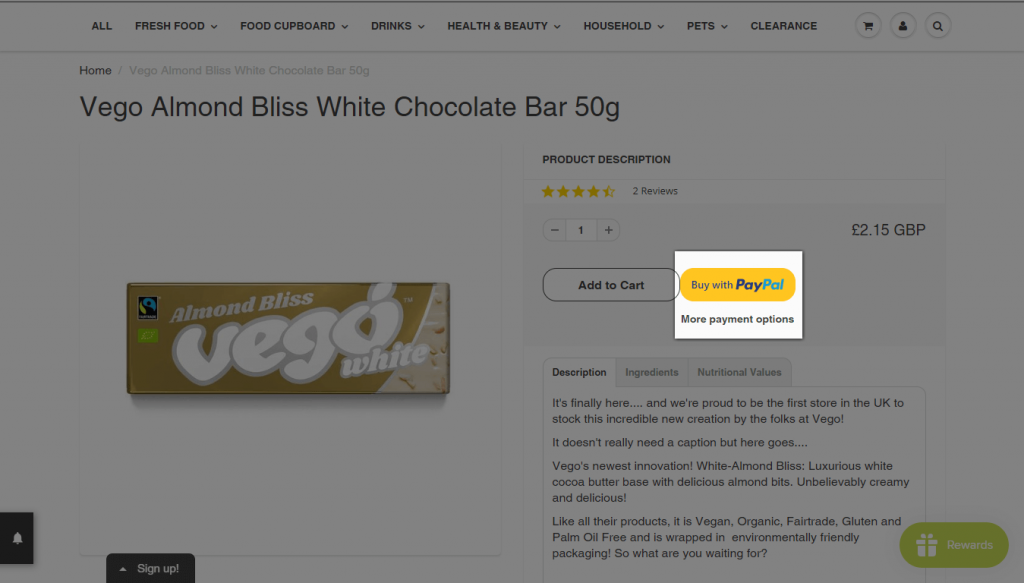Click the Add to Cart button

[x=611, y=285]
